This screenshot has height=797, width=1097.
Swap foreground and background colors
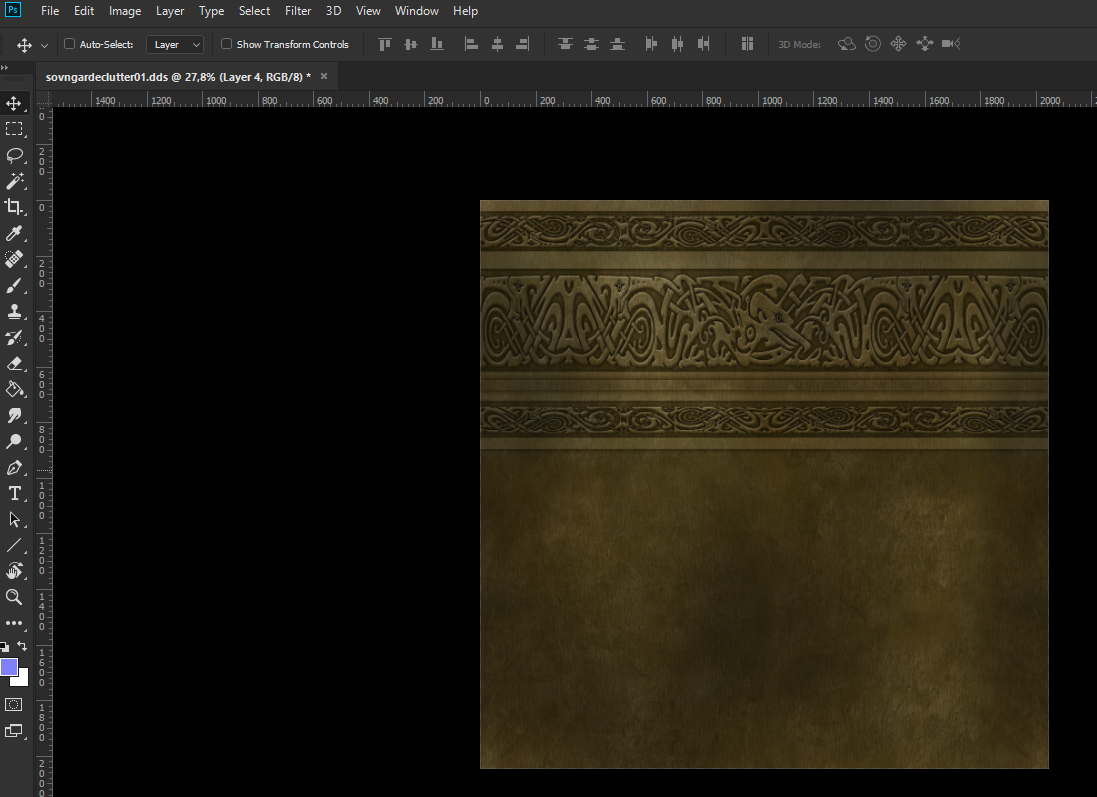[22, 646]
